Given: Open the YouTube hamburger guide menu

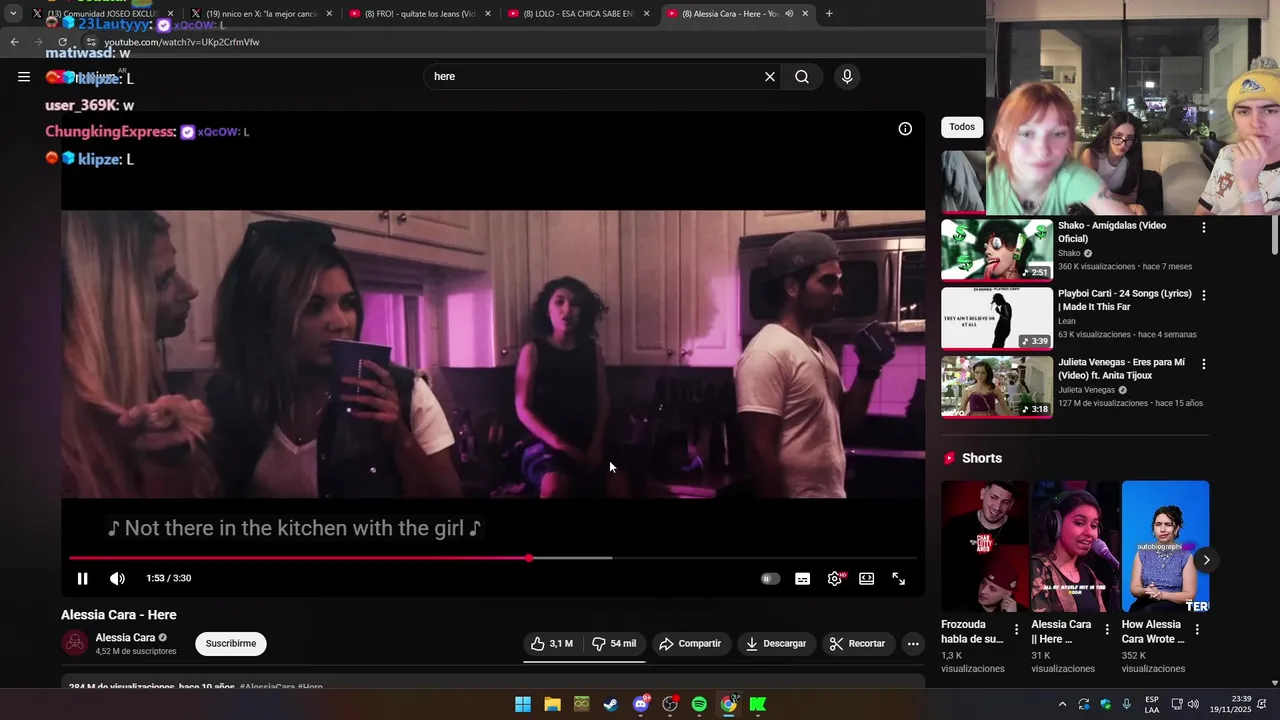Looking at the screenshot, I should pos(24,76).
